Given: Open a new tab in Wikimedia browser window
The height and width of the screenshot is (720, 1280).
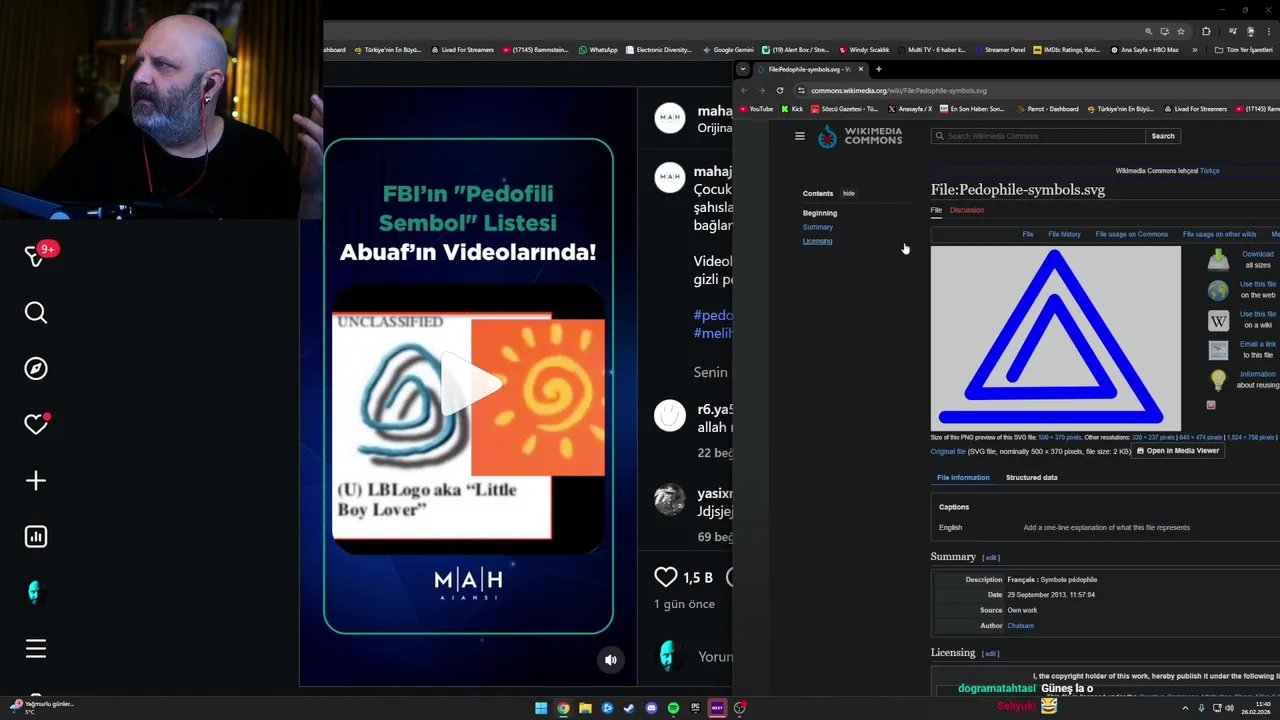Looking at the screenshot, I should [879, 69].
